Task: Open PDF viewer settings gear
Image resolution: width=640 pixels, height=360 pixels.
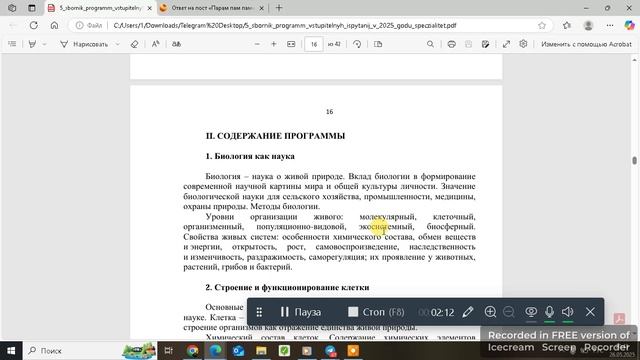Action: pos(523,44)
